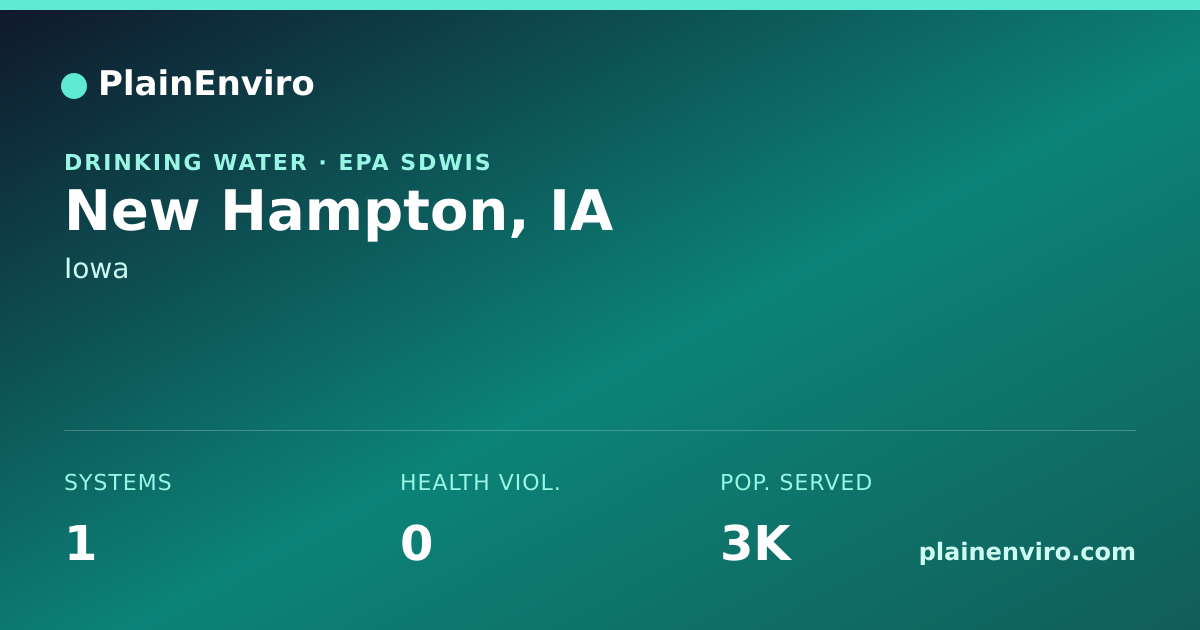The width and height of the screenshot is (1200, 630).
Task: Click the New Hampton, IA heading
Action: 338,212
